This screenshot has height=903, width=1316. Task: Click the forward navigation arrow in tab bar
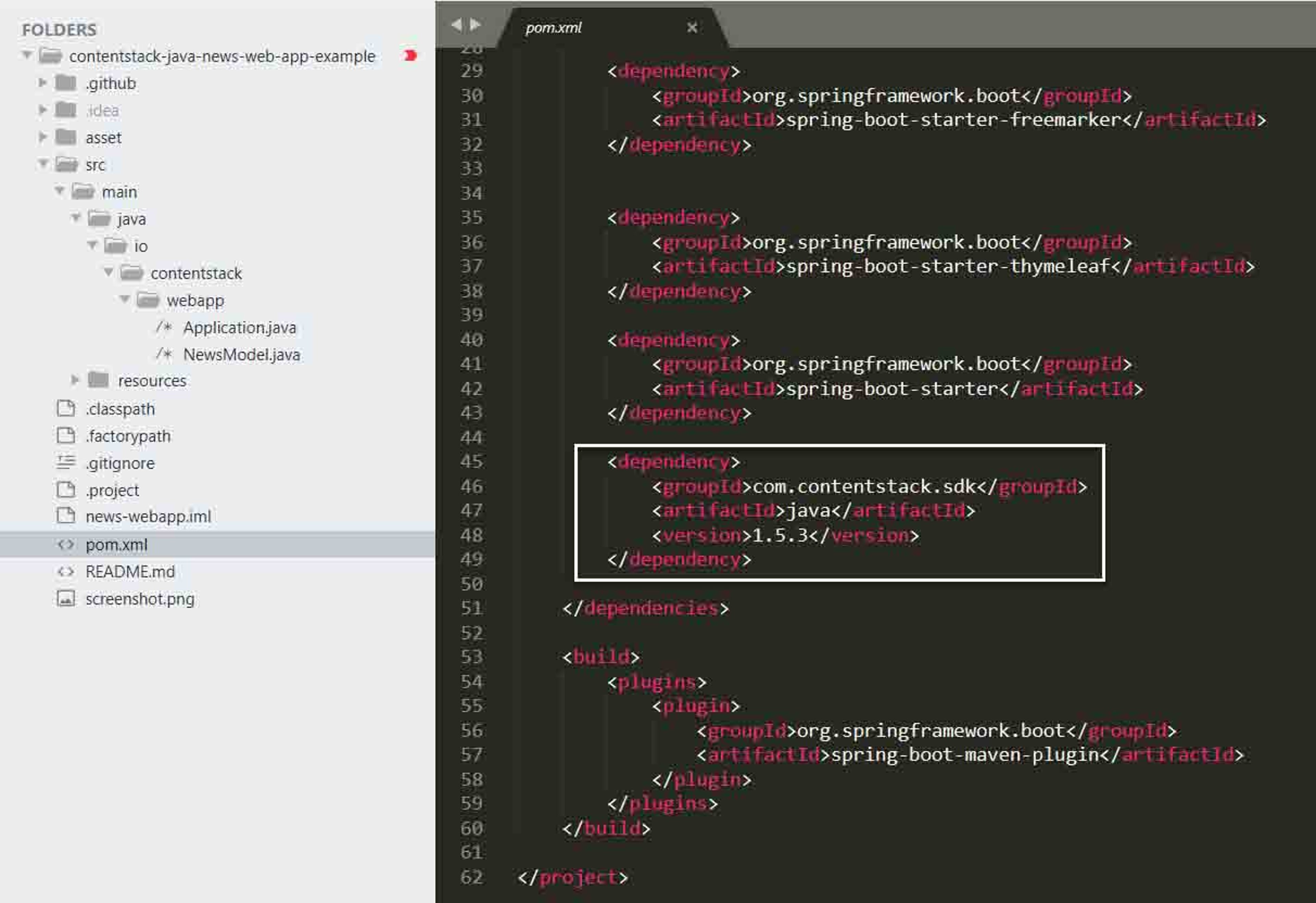pos(476,24)
